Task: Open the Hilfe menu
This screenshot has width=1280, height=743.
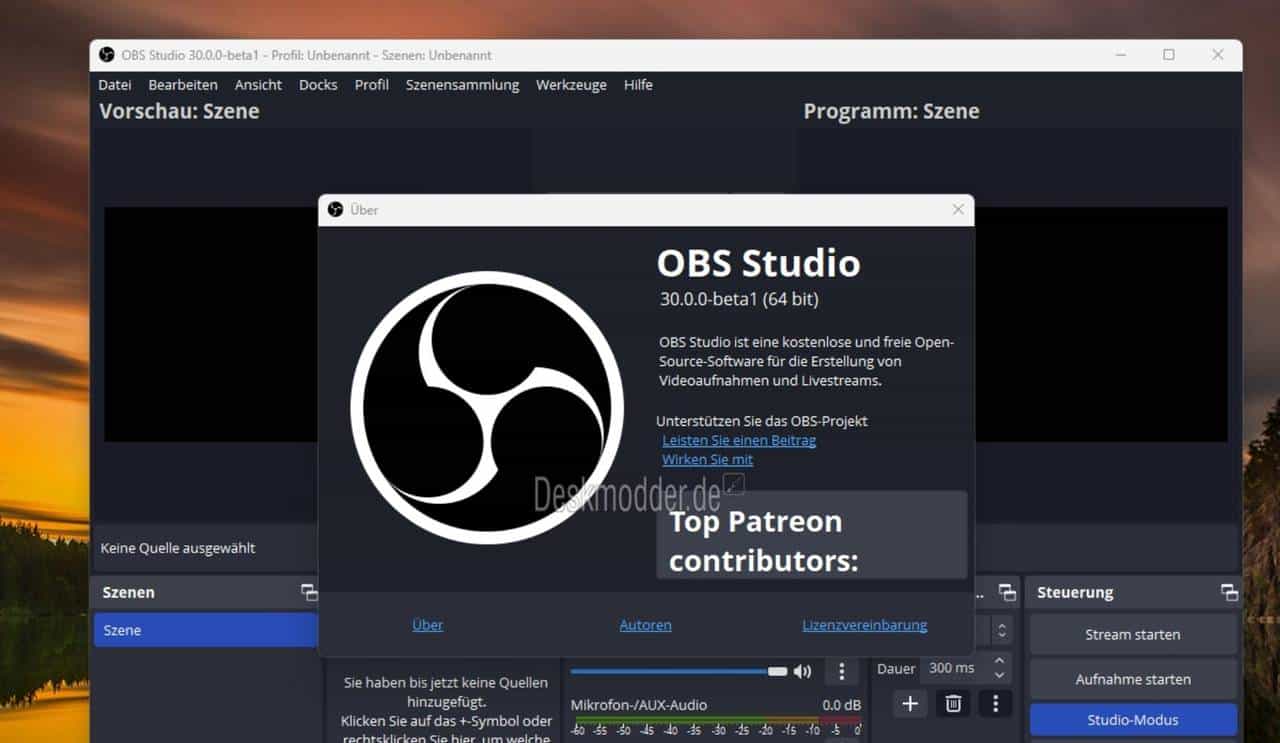Action: (x=638, y=85)
